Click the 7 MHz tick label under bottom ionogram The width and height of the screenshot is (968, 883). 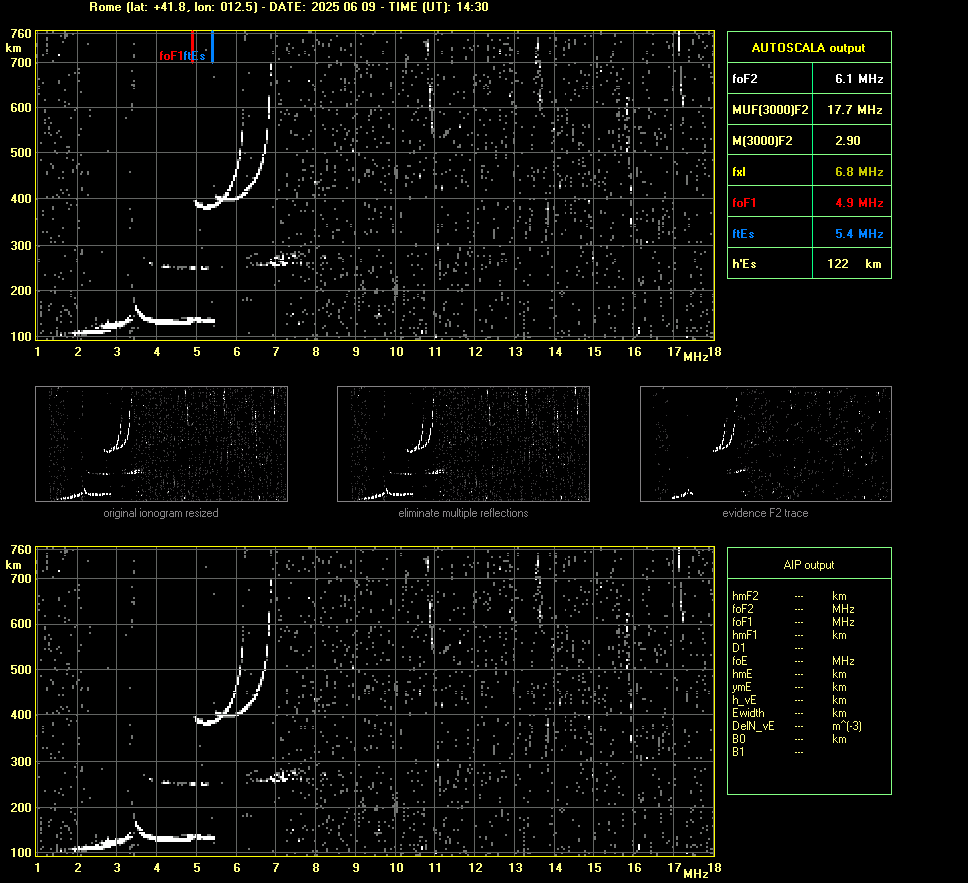pyautogui.click(x=276, y=868)
